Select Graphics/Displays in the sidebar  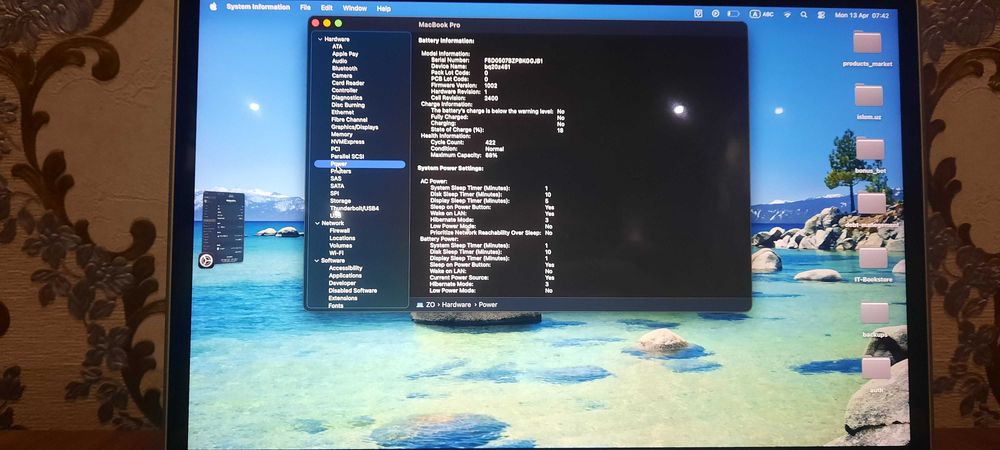(354, 127)
